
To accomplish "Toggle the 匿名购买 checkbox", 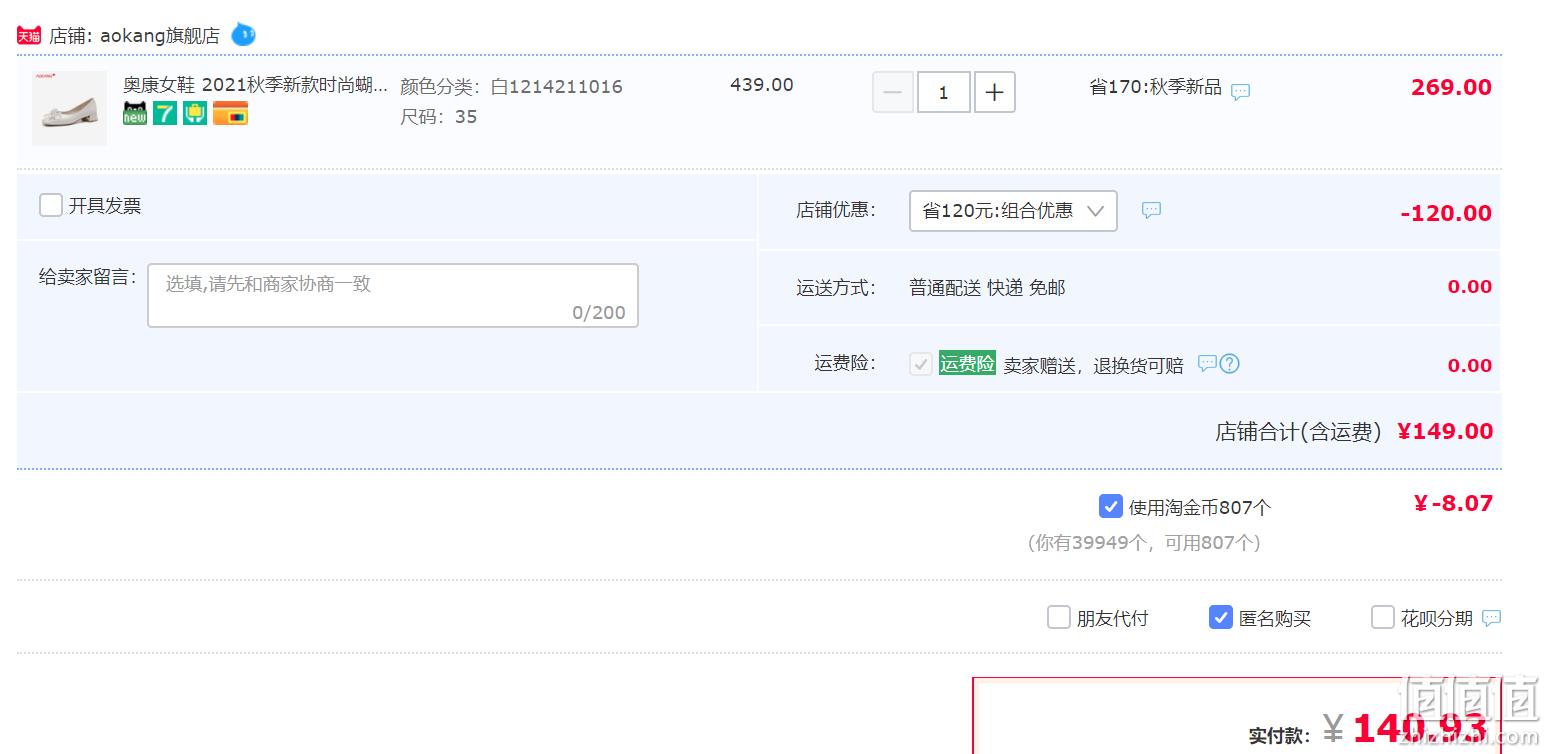I will 1220,617.
